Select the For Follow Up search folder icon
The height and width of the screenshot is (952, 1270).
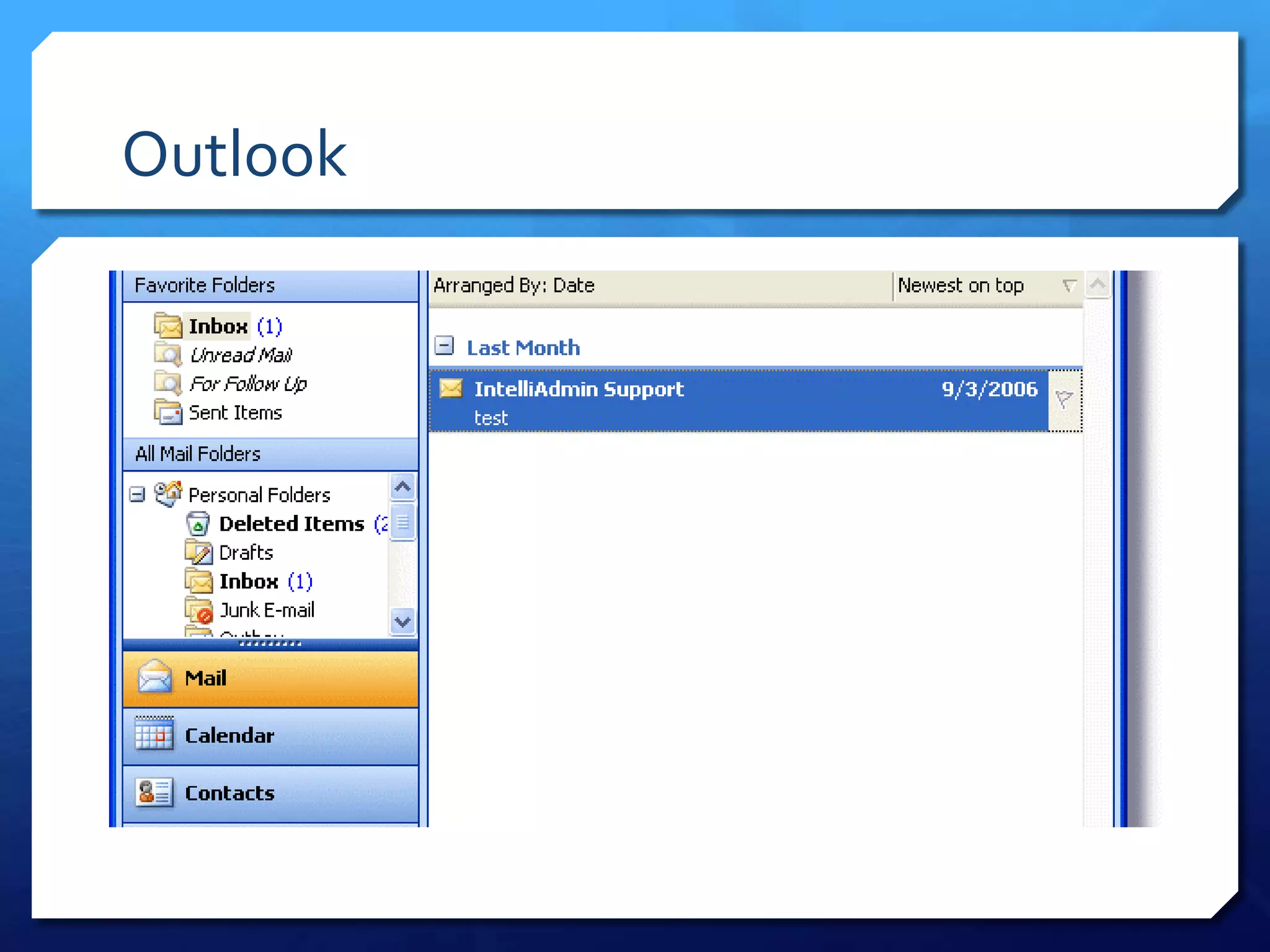point(167,382)
